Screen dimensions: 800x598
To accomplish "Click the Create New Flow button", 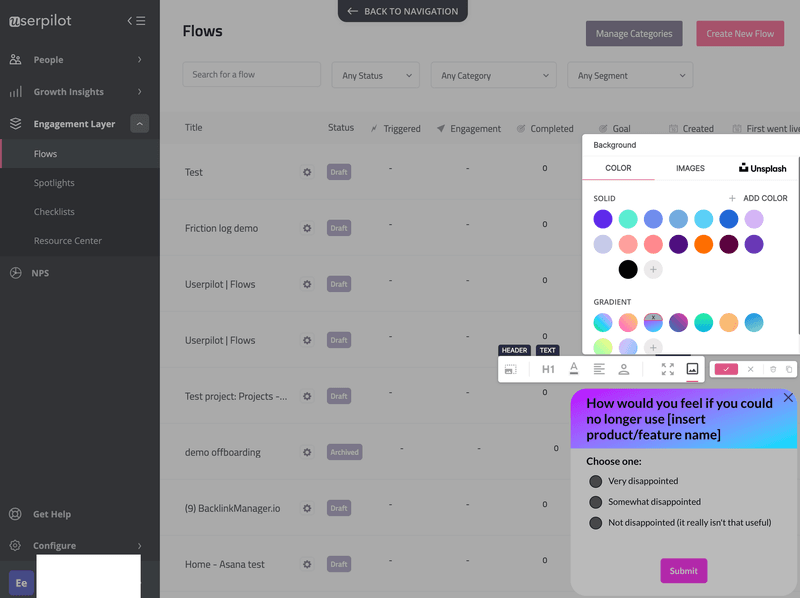I will tap(740, 33).
